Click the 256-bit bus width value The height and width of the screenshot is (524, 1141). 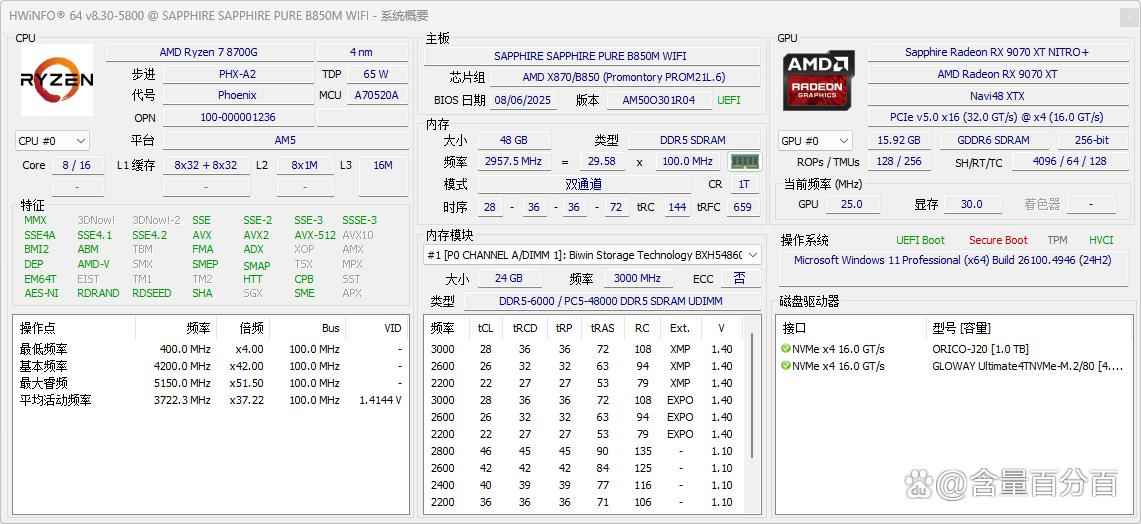tap(1092, 140)
